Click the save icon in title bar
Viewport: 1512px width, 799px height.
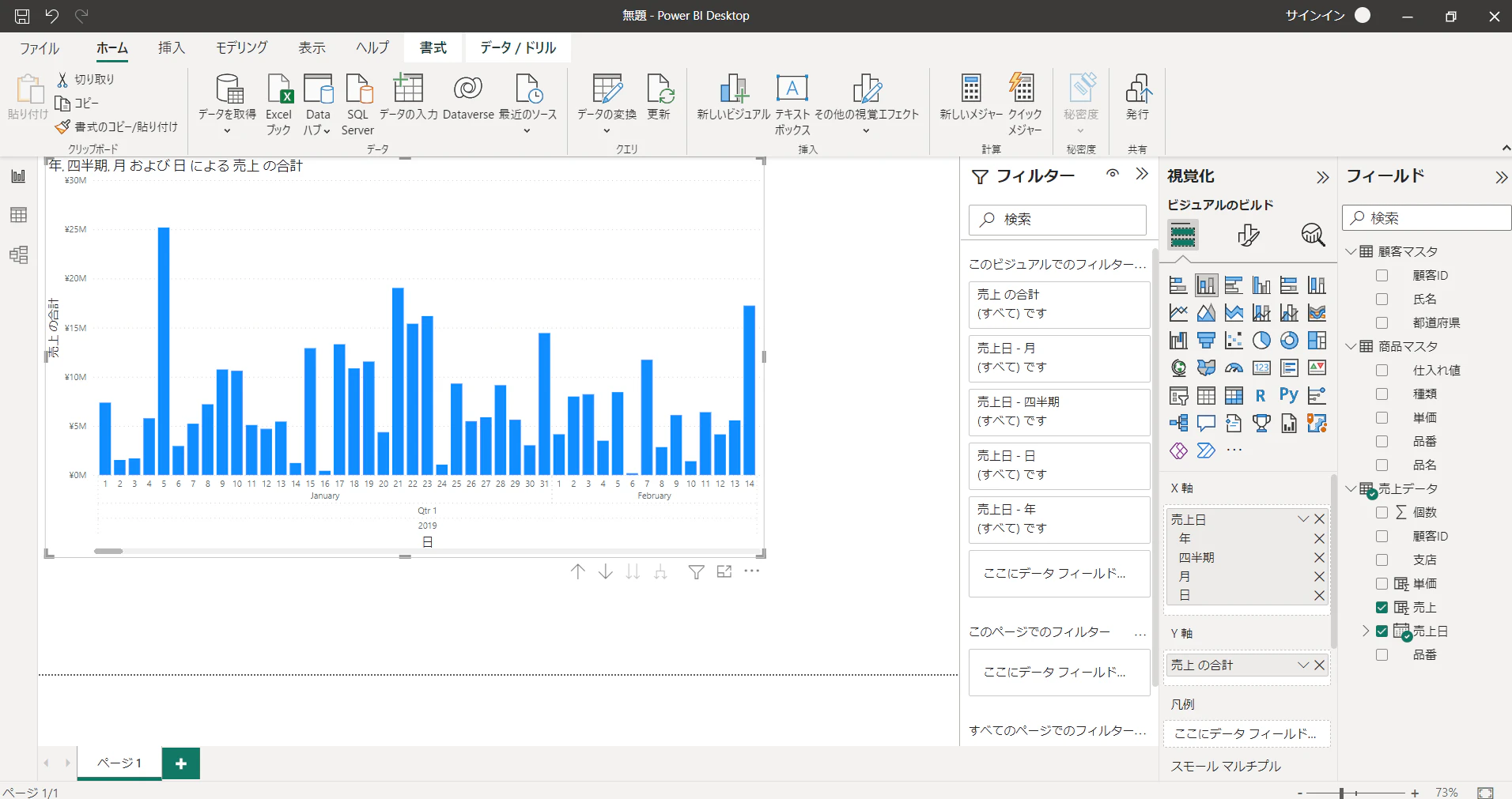(22, 16)
